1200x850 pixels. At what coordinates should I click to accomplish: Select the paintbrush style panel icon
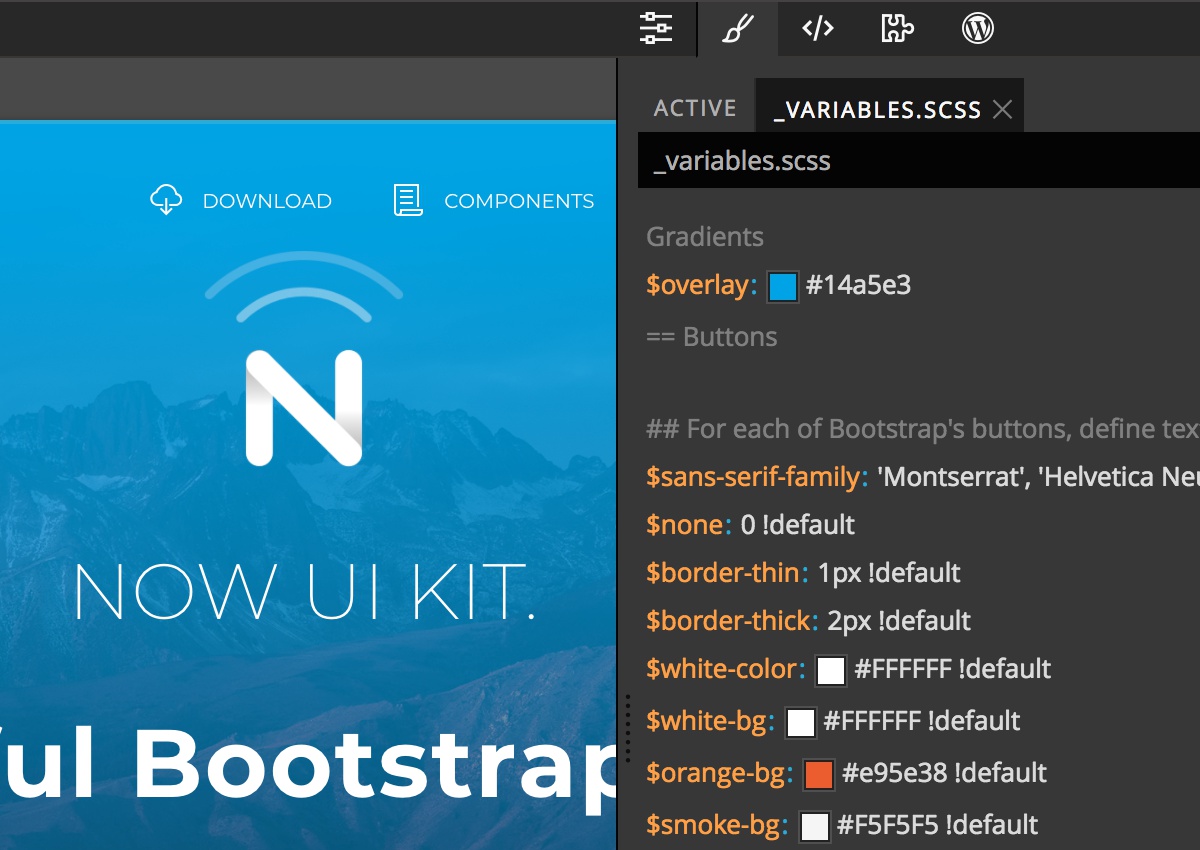737,28
